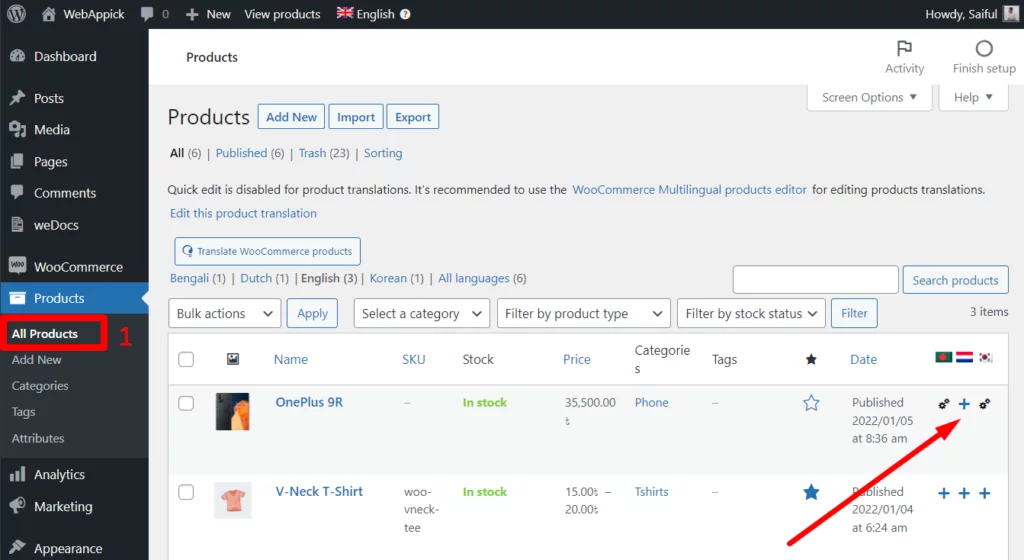Add Dutch translation for OnePlus 9R

(964, 404)
